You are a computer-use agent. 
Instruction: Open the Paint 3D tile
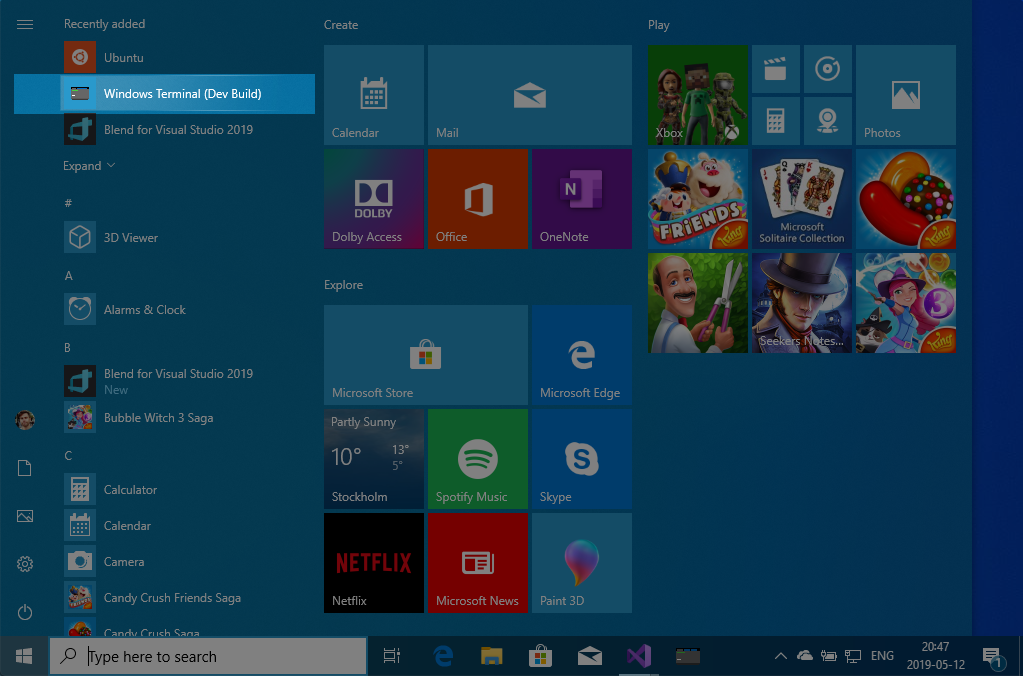tap(581, 563)
